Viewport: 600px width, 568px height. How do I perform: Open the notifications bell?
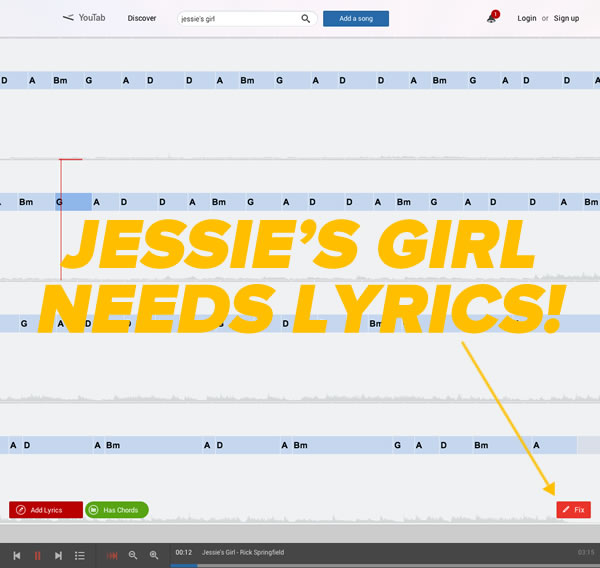491,18
